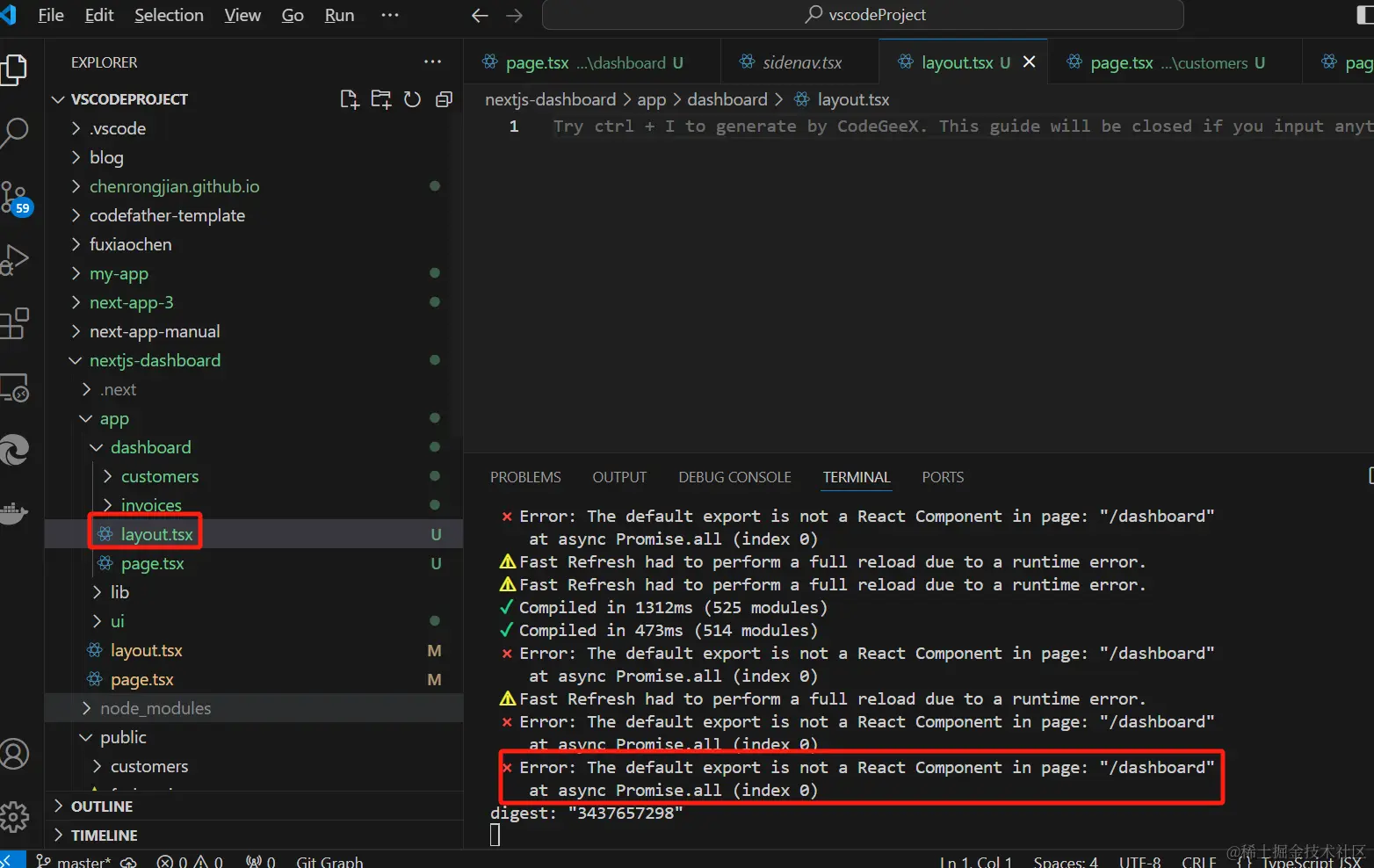Open Microsoft Edge tools icon in activity bar
This screenshot has height=868, width=1374.
(x=14, y=450)
